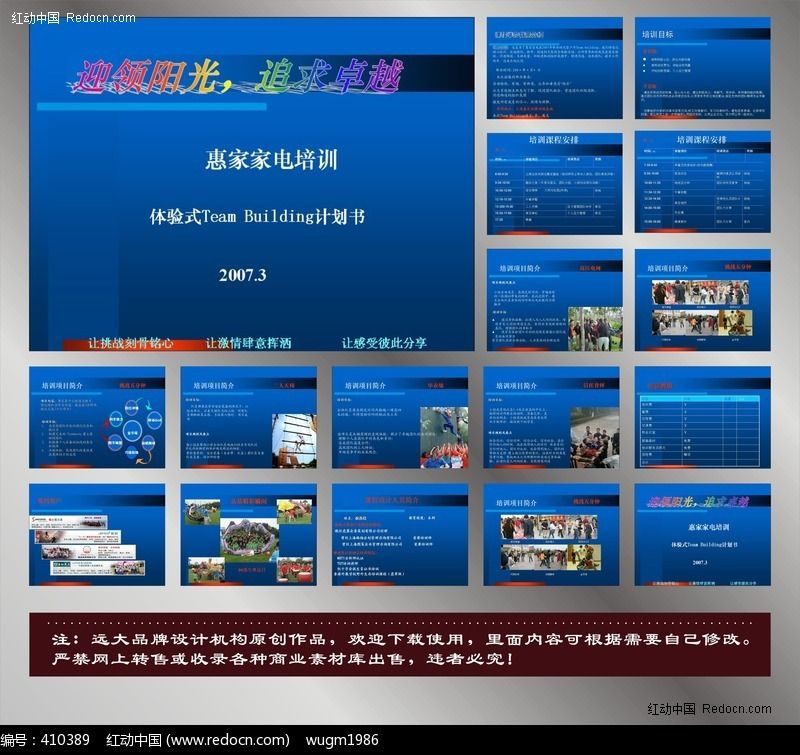Select the photo collage slide with five pictures

coord(248,535)
